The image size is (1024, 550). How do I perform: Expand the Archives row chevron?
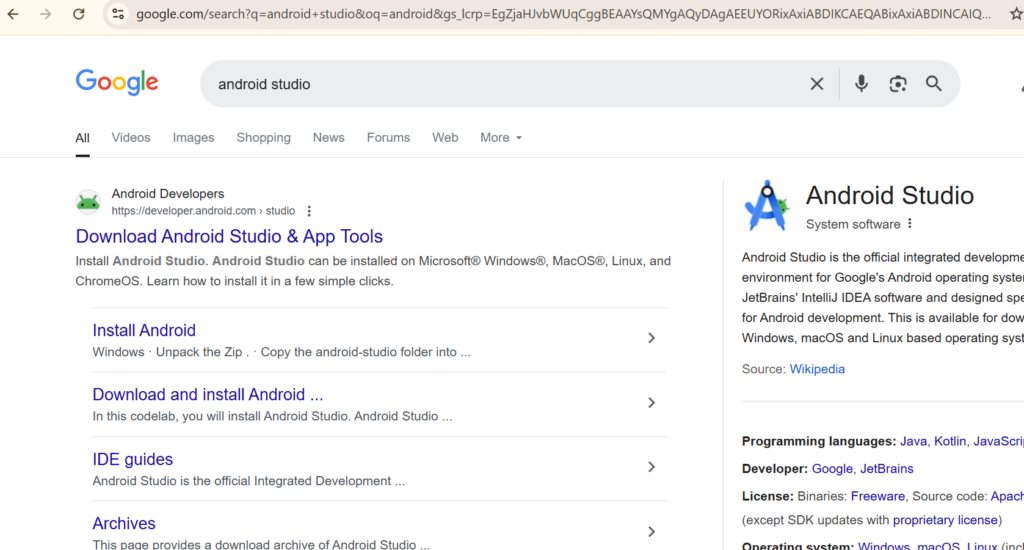[x=651, y=532]
